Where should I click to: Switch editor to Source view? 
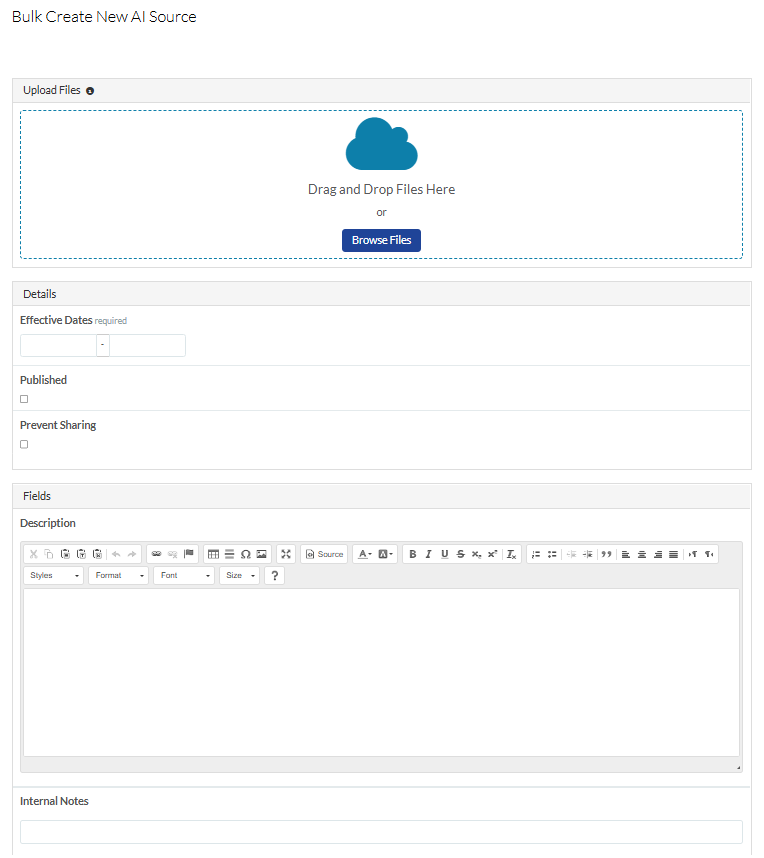pos(324,554)
